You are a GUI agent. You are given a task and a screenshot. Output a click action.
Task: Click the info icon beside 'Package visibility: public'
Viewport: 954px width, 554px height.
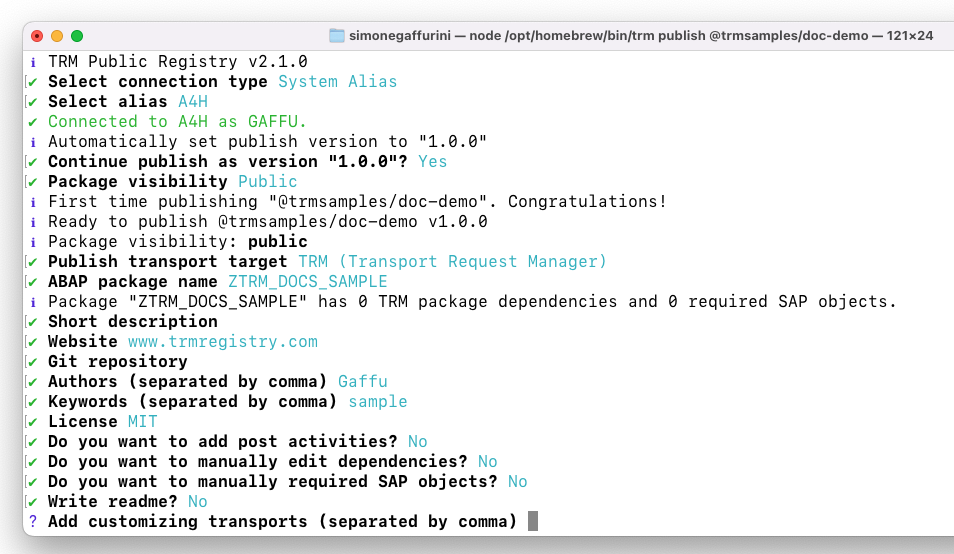click(x=33, y=243)
